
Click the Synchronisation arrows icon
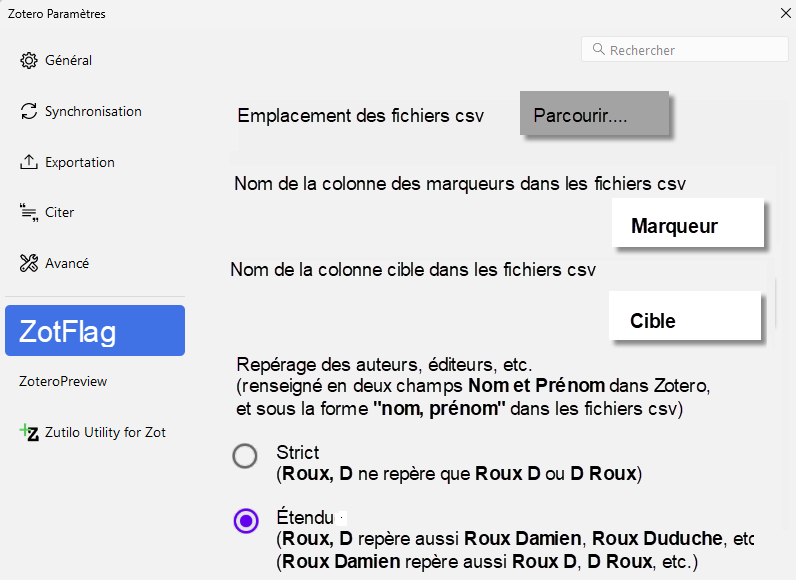point(28,111)
